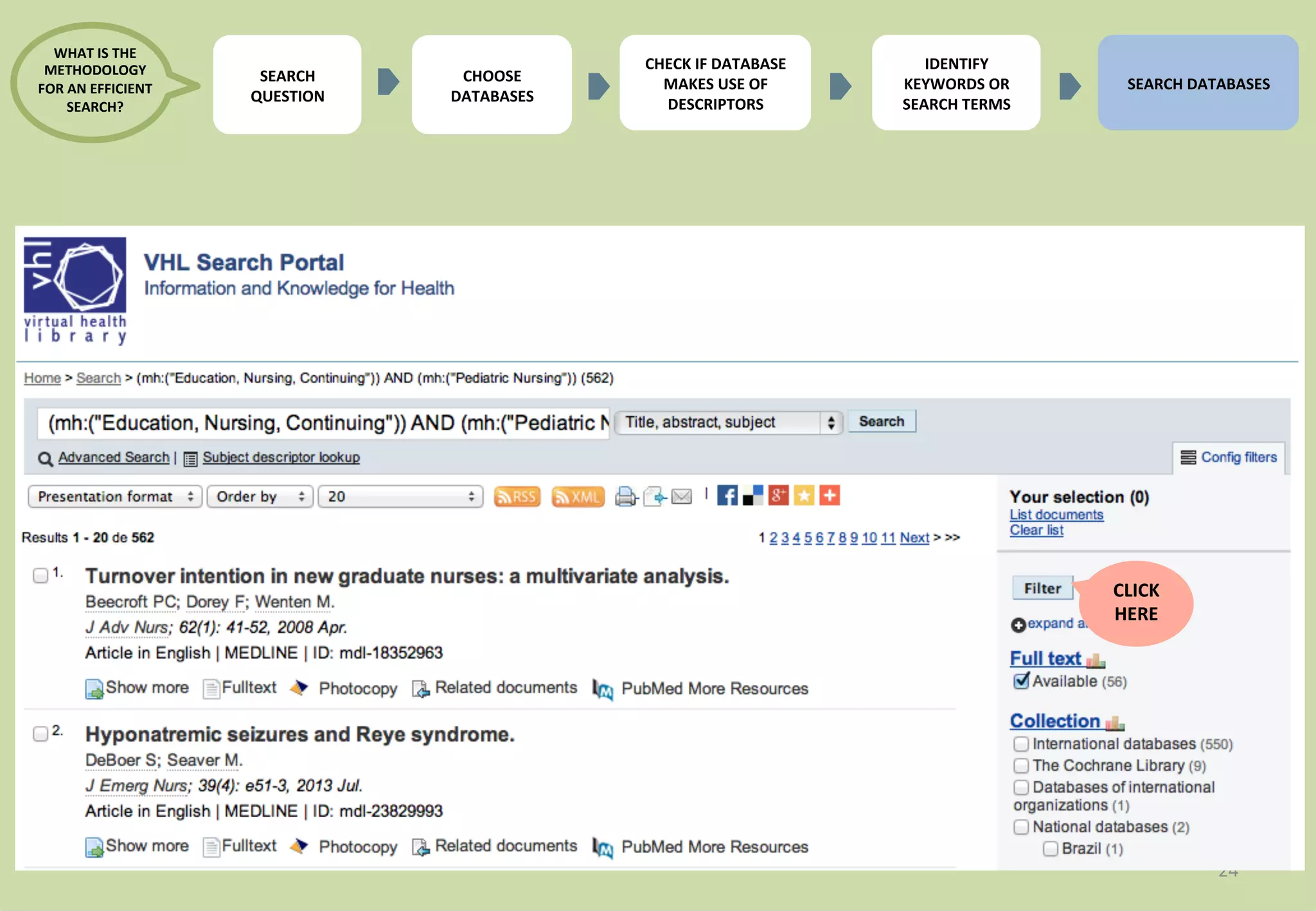The image size is (1316, 911).
Task: Click the export document icon beside printer
Action: [655, 497]
